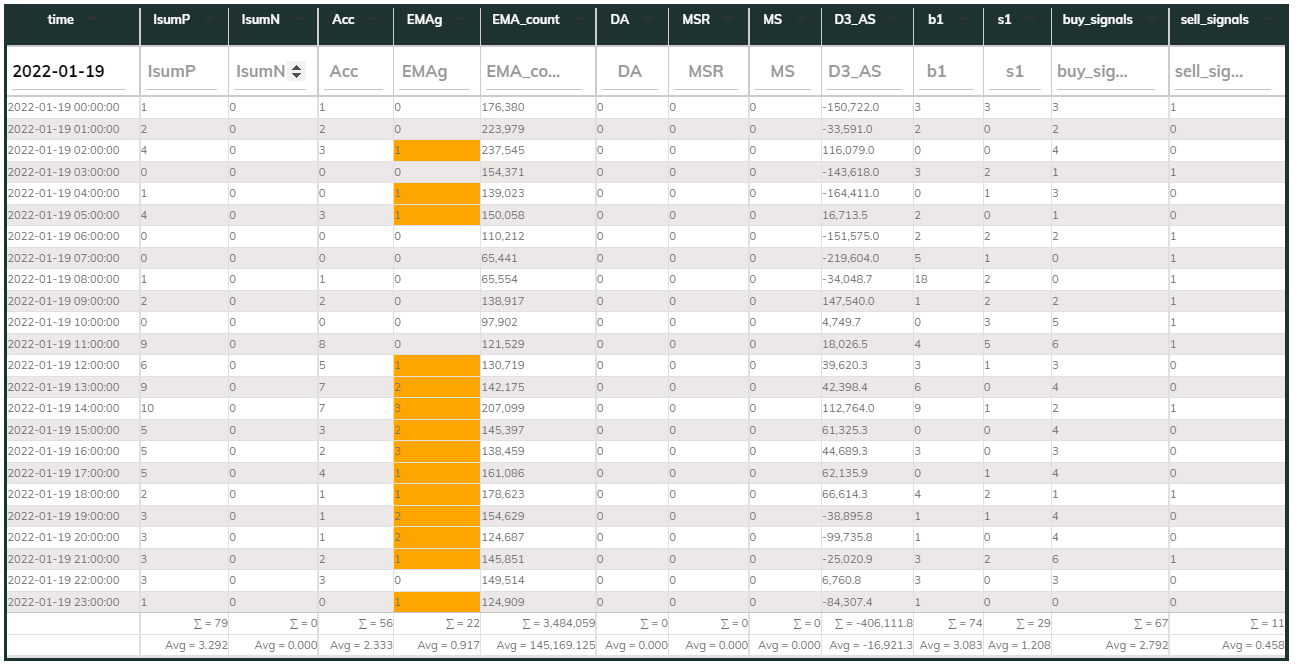Focus the IsumP filter input
1296x666 pixels.
(181, 72)
